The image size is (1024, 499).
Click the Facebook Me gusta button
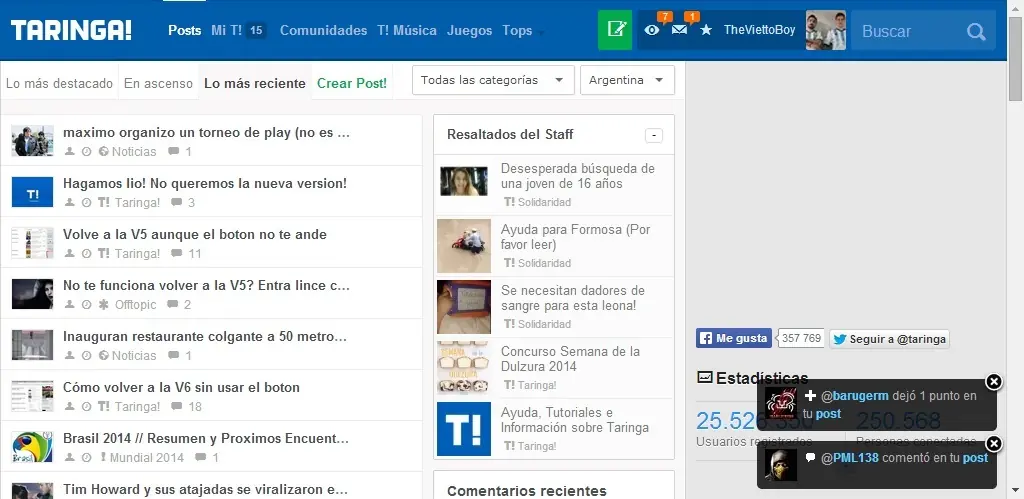point(733,339)
